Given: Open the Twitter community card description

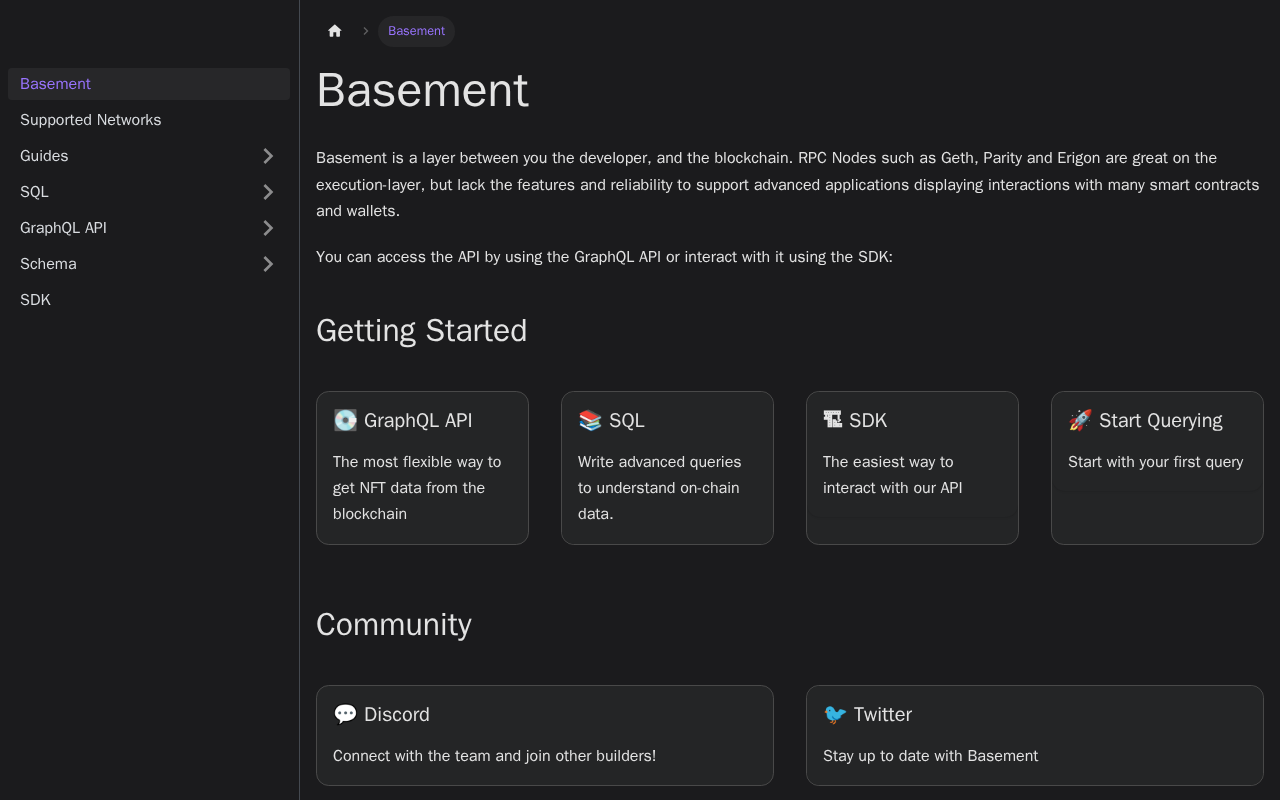Looking at the screenshot, I should point(931,756).
